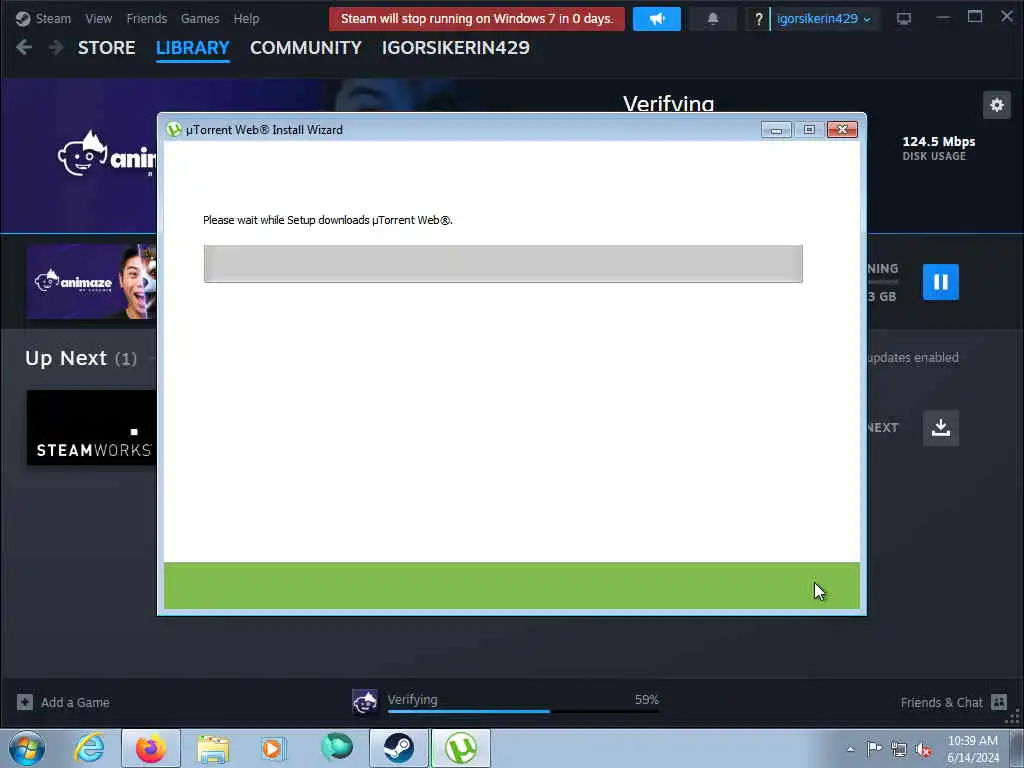This screenshot has width=1024, height=768.
Task: Open Windows Explorer folder in taskbar
Action: click(213, 748)
